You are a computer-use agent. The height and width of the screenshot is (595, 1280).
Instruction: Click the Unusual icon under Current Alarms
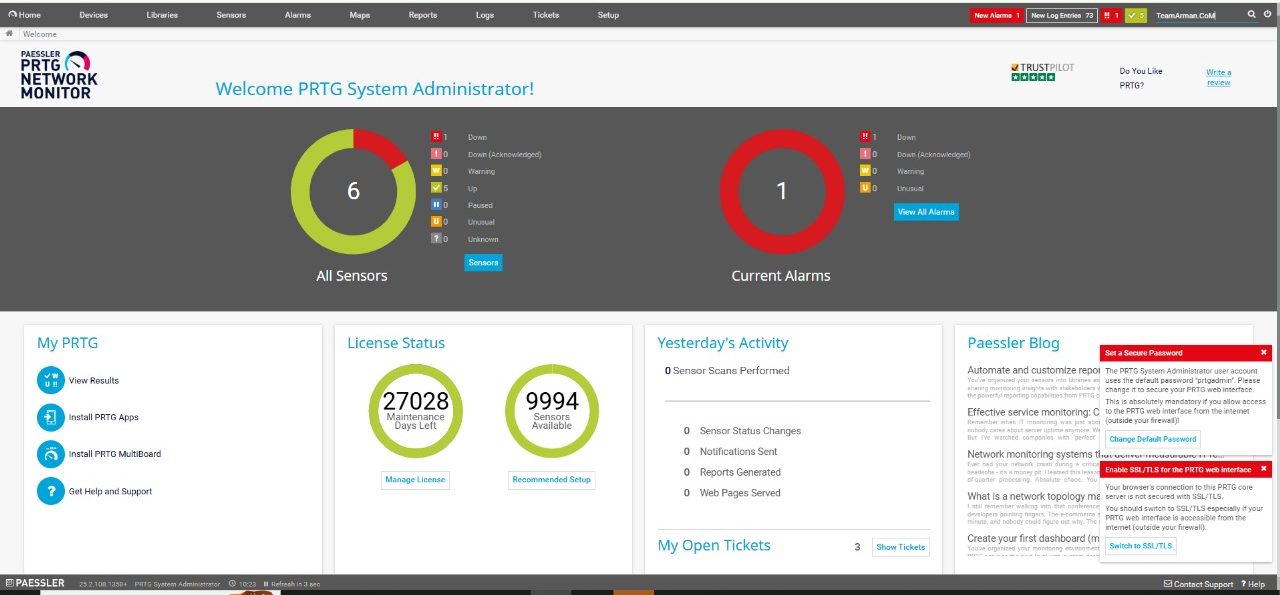(865, 188)
